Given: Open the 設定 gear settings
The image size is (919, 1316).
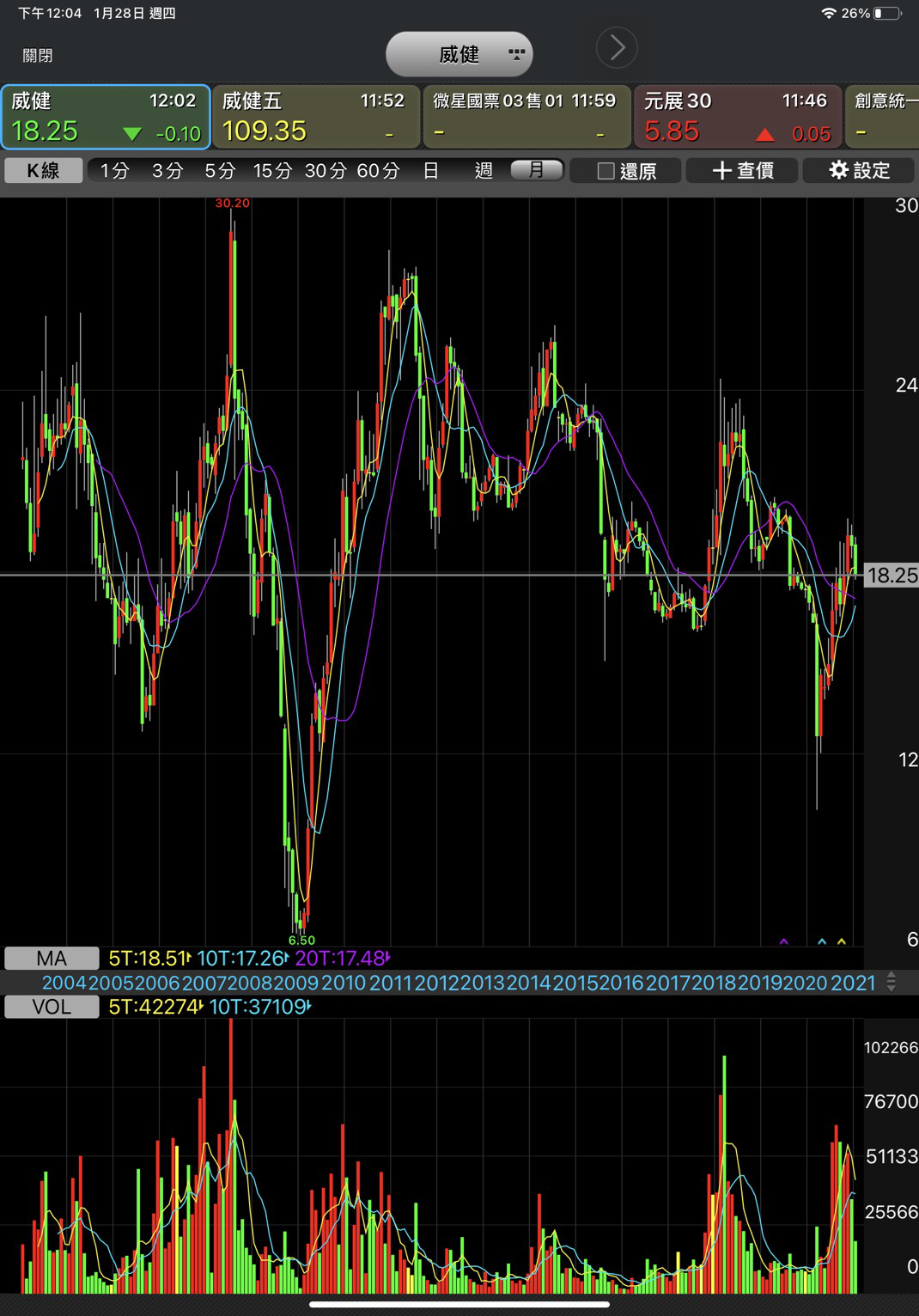Looking at the screenshot, I should pyautogui.click(x=859, y=170).
